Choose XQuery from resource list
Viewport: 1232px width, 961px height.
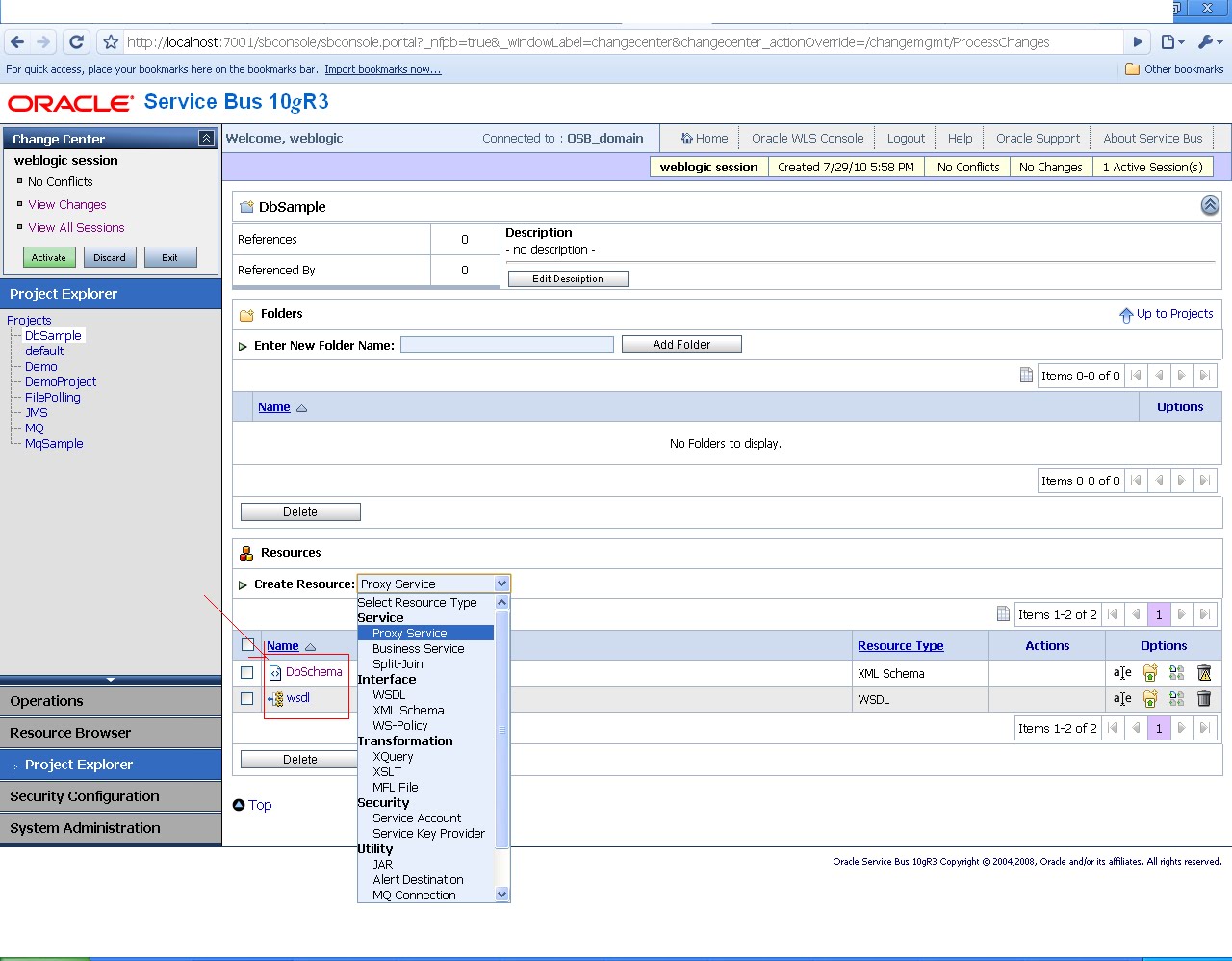pyautogui.click(x=393, y=757)
